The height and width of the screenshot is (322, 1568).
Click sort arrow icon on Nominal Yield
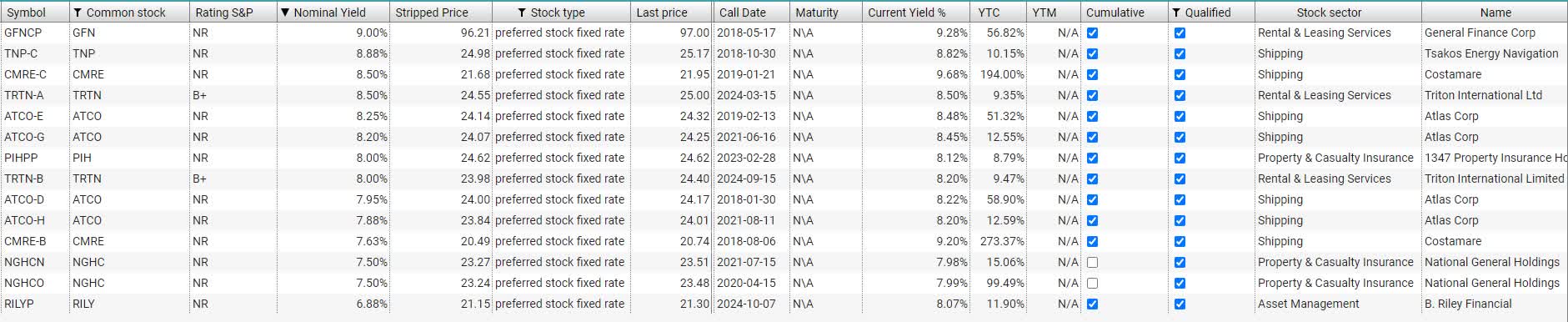pyautogui.click(x=285, y=13)
